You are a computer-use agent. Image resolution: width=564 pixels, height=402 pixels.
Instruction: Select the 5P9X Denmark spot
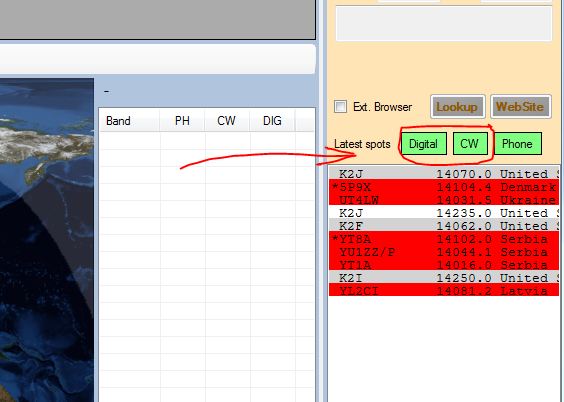444,187
